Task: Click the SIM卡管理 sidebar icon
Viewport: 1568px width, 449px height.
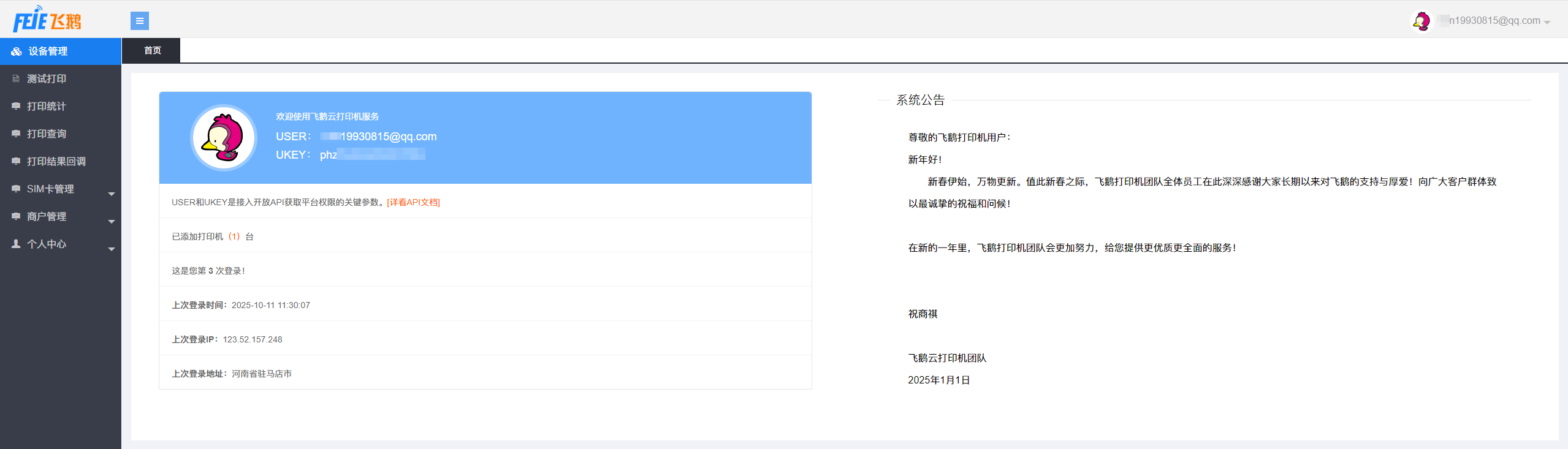Action: (x=16, y=189)
